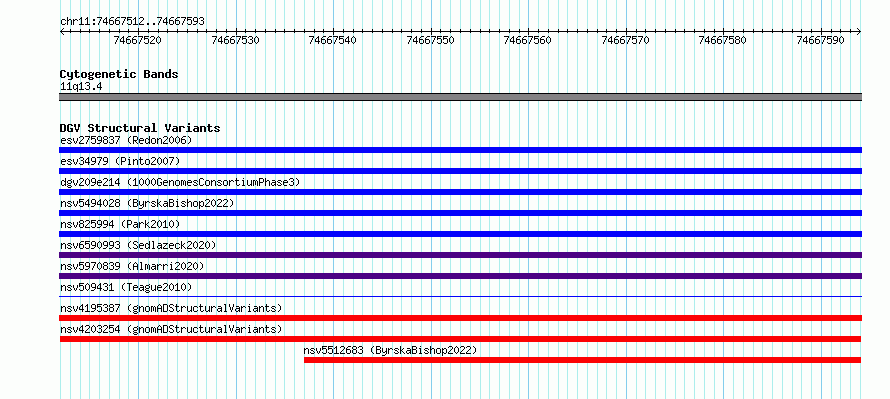Click the short red bar under nsv5512683
The height and width of the screenshot is (399, 890).
pyautogui.click(x=582, y=360)
